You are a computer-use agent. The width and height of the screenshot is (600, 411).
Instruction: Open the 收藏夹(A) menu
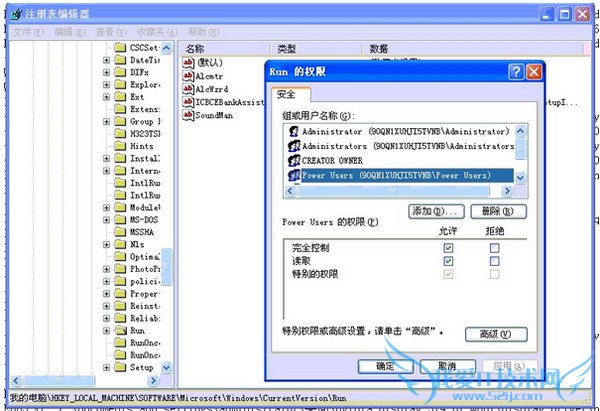pos(157,32)
